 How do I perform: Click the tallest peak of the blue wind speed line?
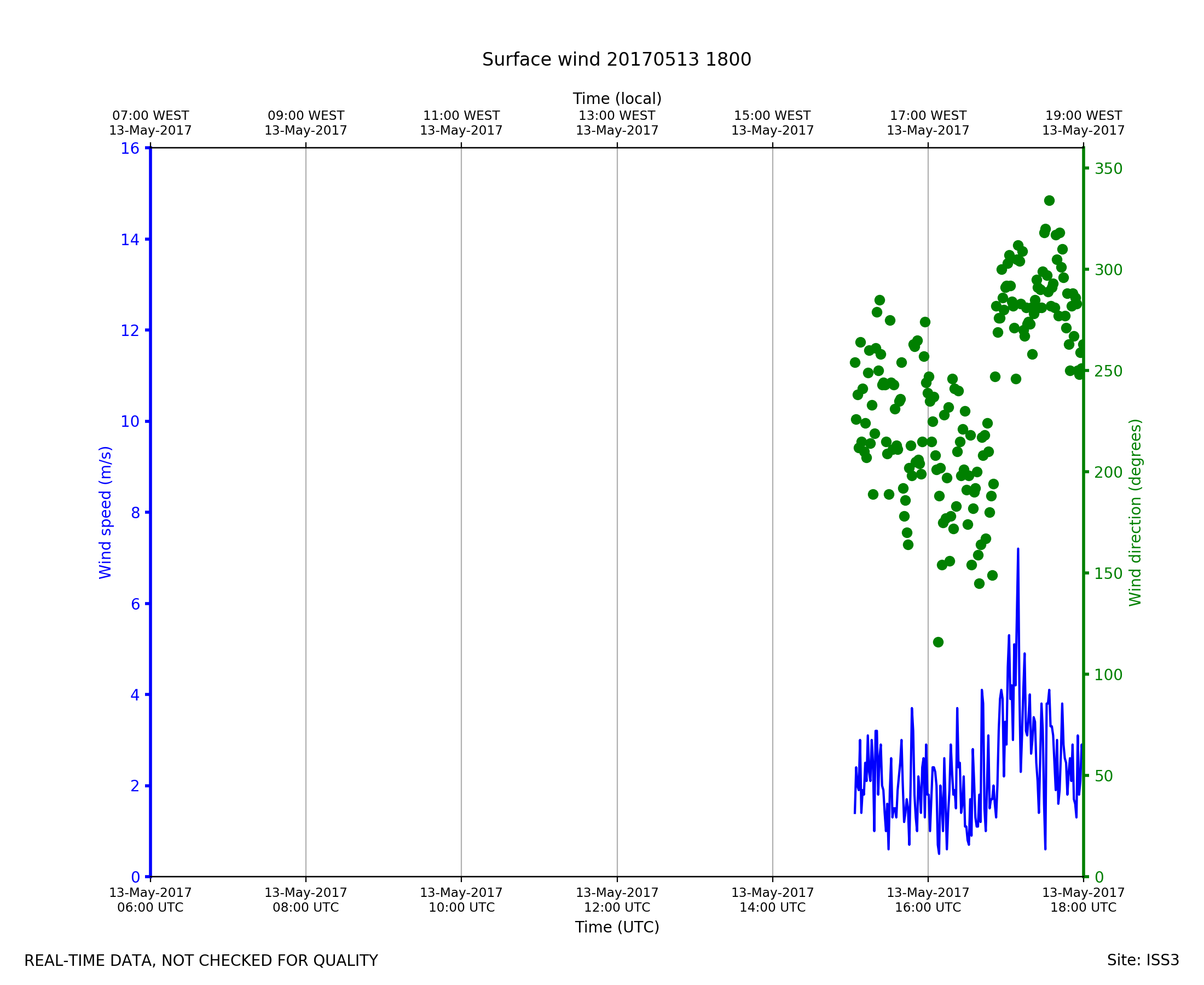pyautogui.click(x=1018, y=550)
